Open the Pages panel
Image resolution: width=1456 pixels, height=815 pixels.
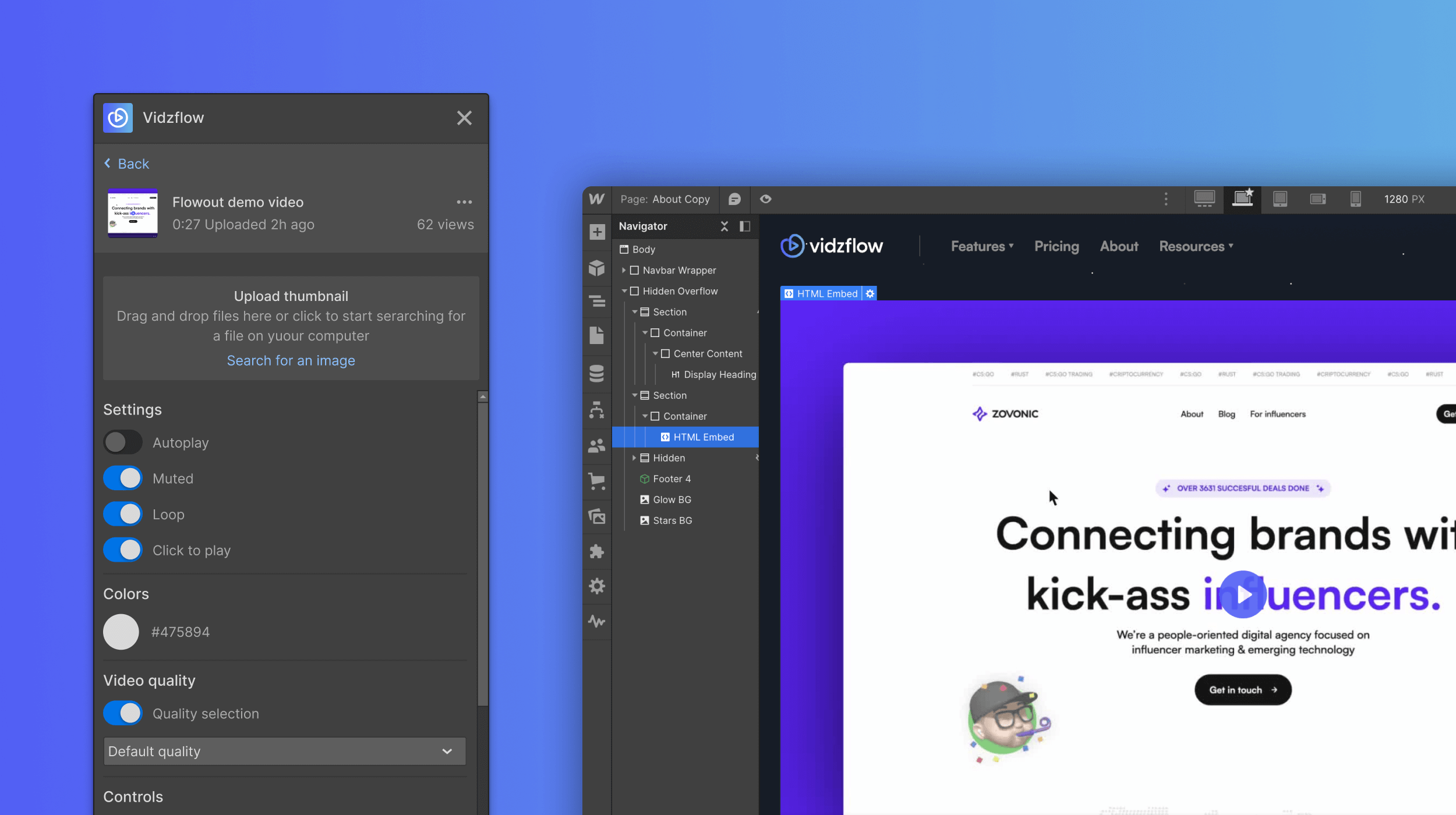coord(597,335)
